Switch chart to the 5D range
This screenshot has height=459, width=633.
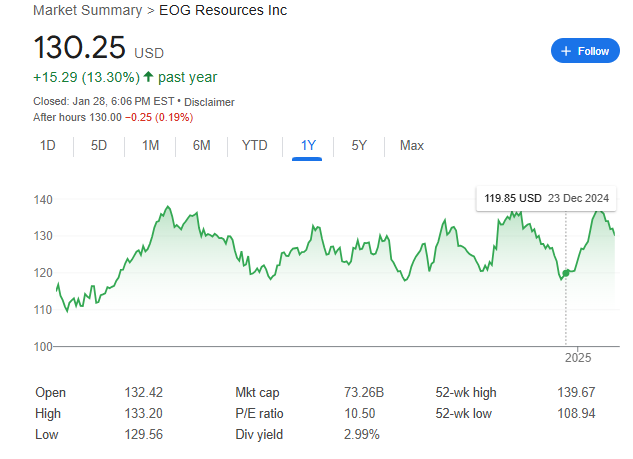(99, 145)
